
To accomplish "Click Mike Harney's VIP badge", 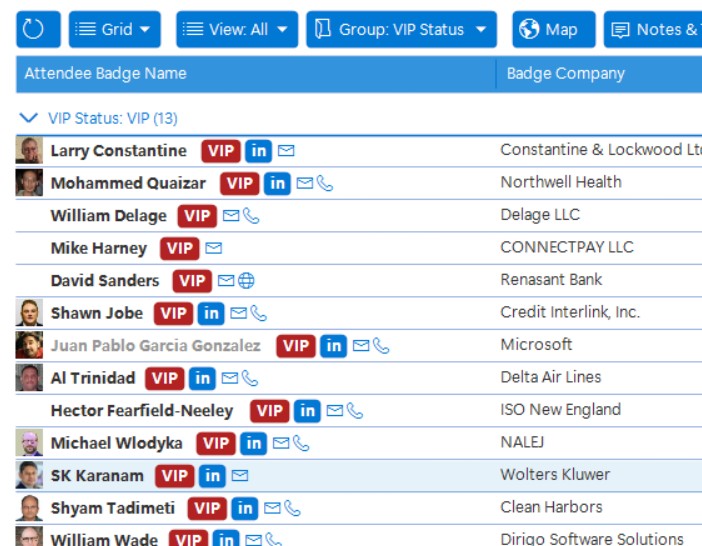I will tap(180, 248).
